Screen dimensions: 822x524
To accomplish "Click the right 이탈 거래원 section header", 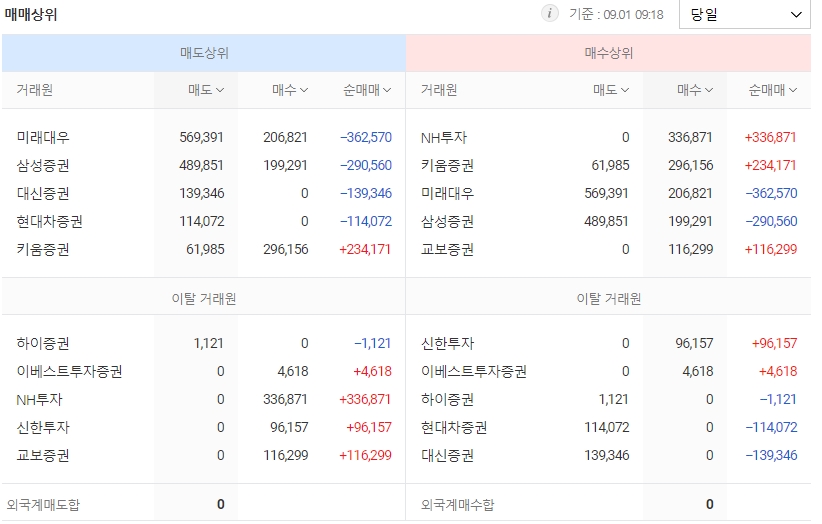I will 609,299.
